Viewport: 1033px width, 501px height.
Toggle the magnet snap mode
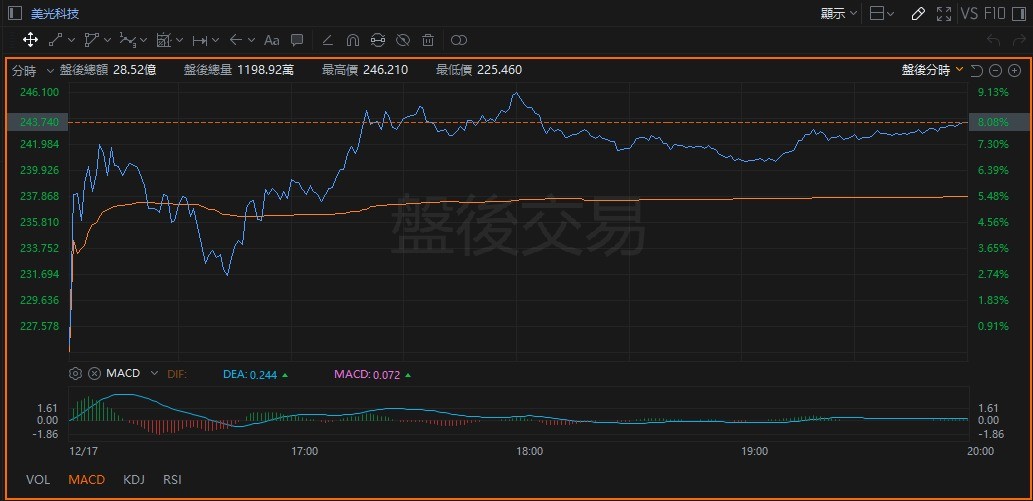352,40
